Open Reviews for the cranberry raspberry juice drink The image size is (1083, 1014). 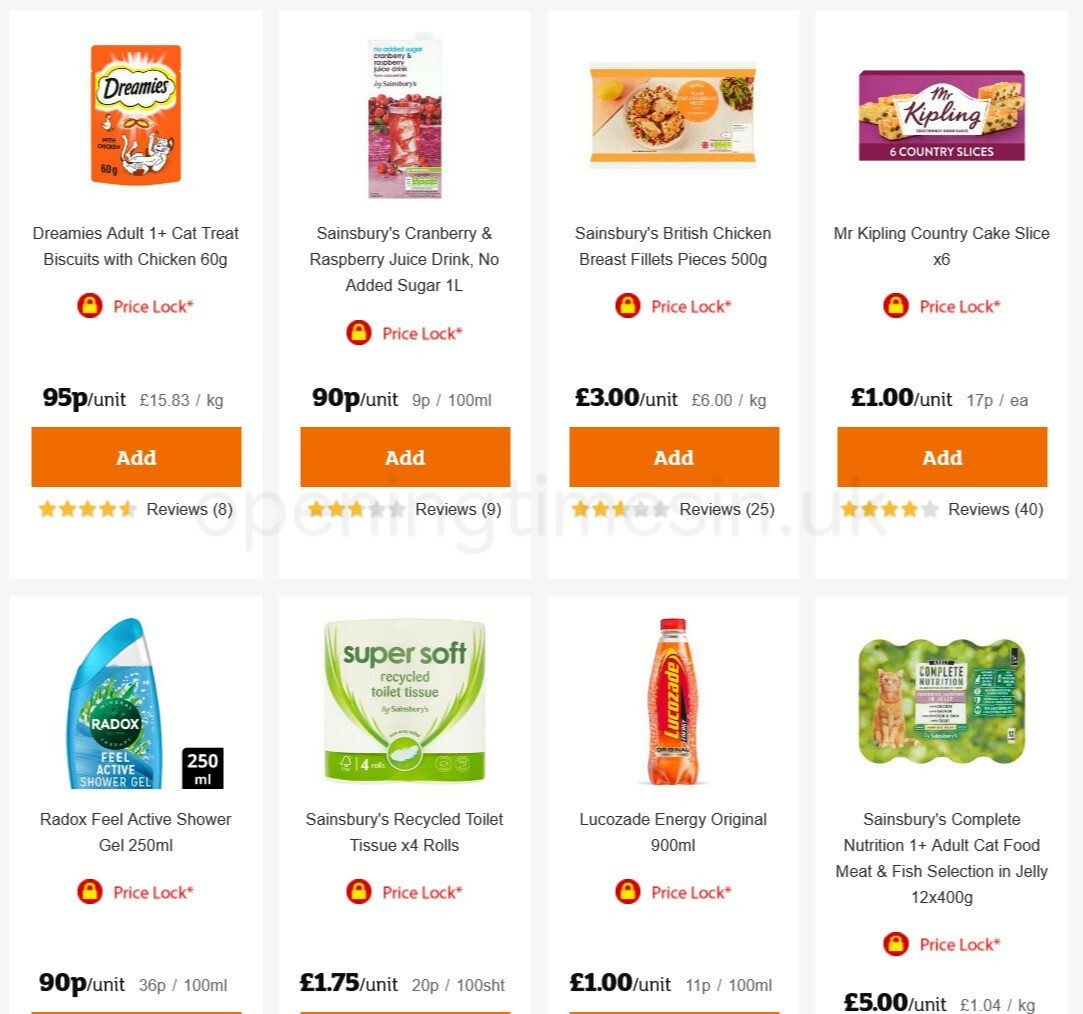tap(458, 509)
